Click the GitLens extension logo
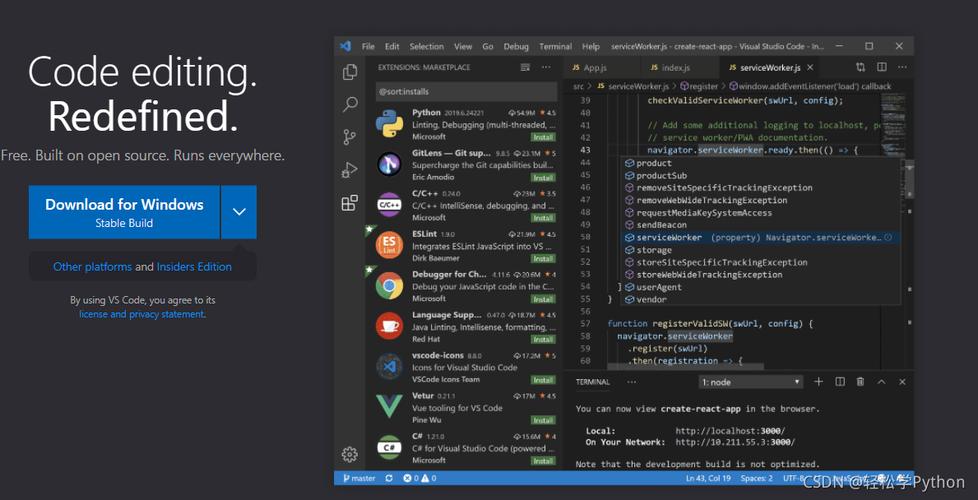 [x=389, y=165]
